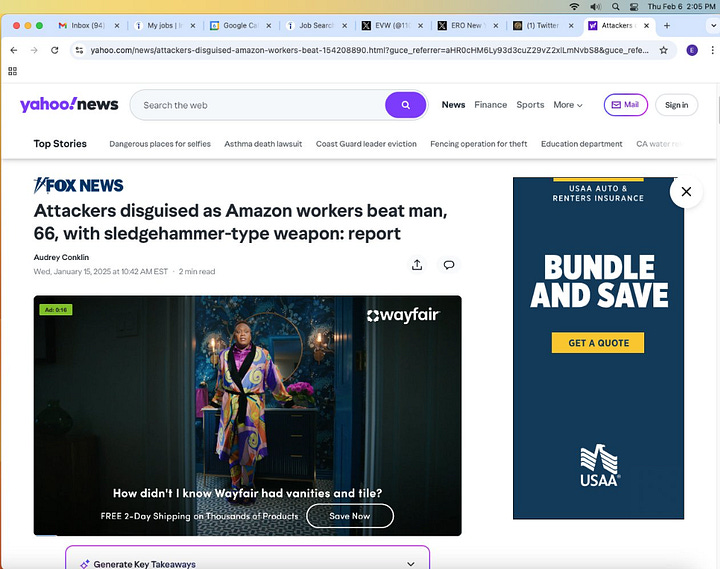This screenshot has width=720, height=569.
Task: Open Education department story
Action: (581, 144)
